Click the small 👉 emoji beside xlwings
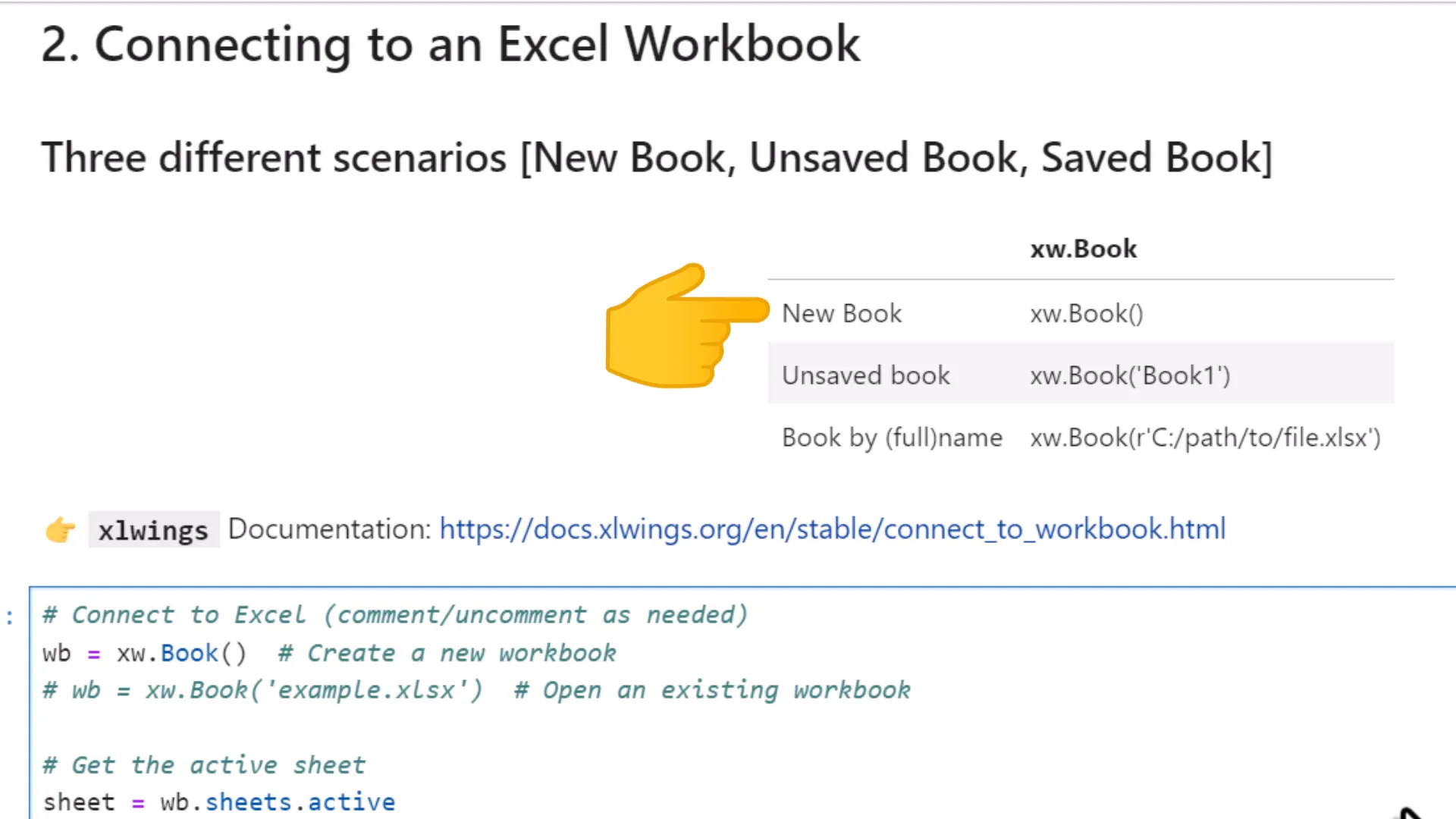Screen dimensions: 1456x819 point(60,529)
